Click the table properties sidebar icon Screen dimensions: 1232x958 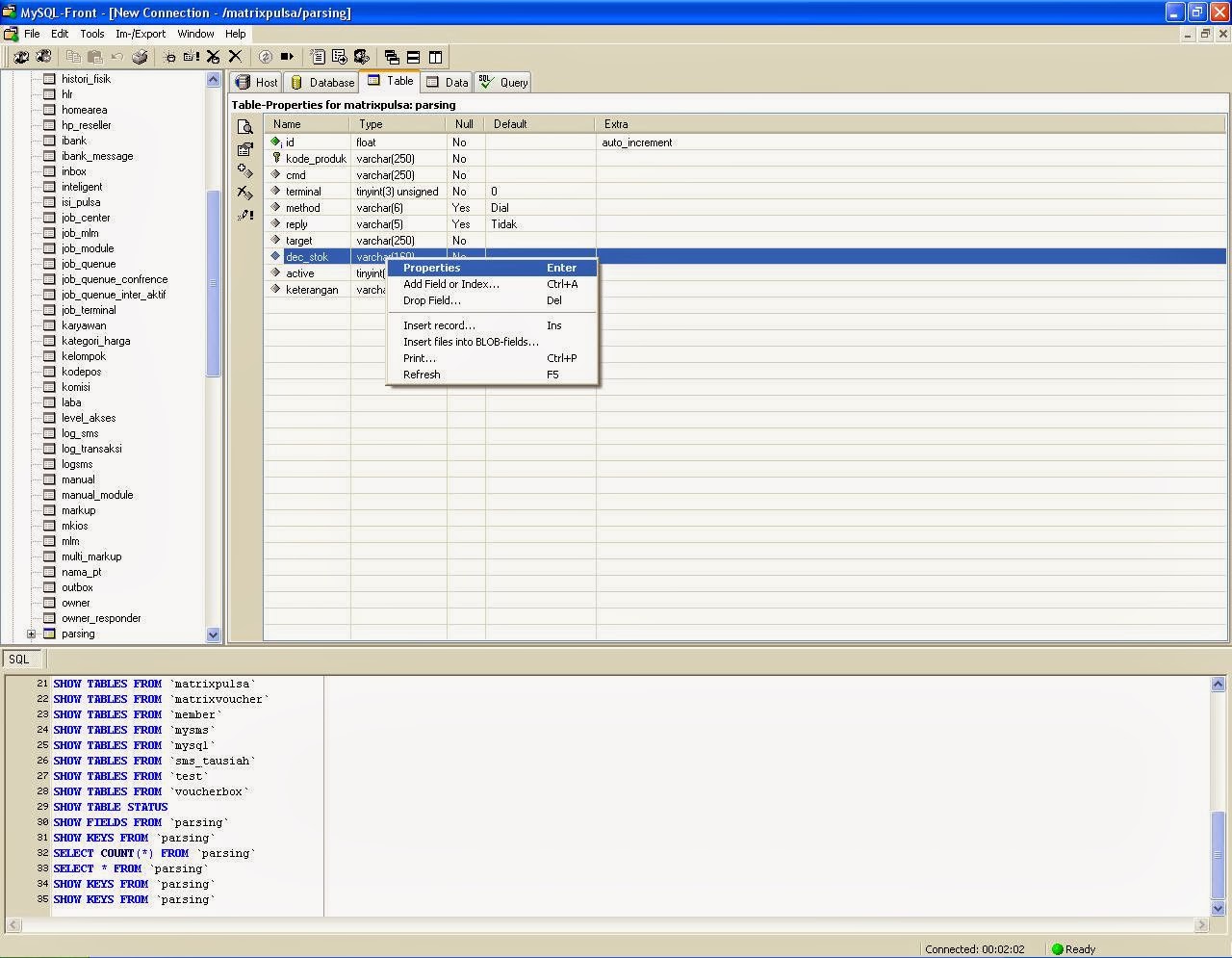pos(245,149)
